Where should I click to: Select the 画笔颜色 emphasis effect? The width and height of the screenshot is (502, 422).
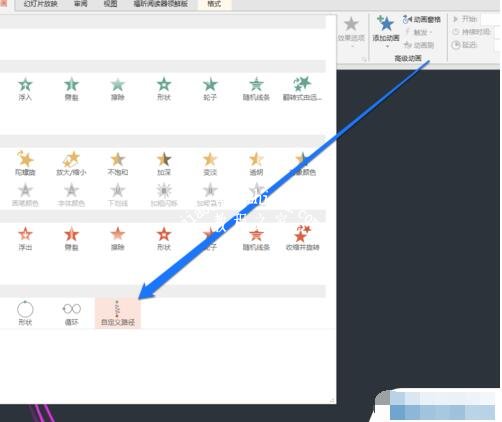[x=25, y=195]
